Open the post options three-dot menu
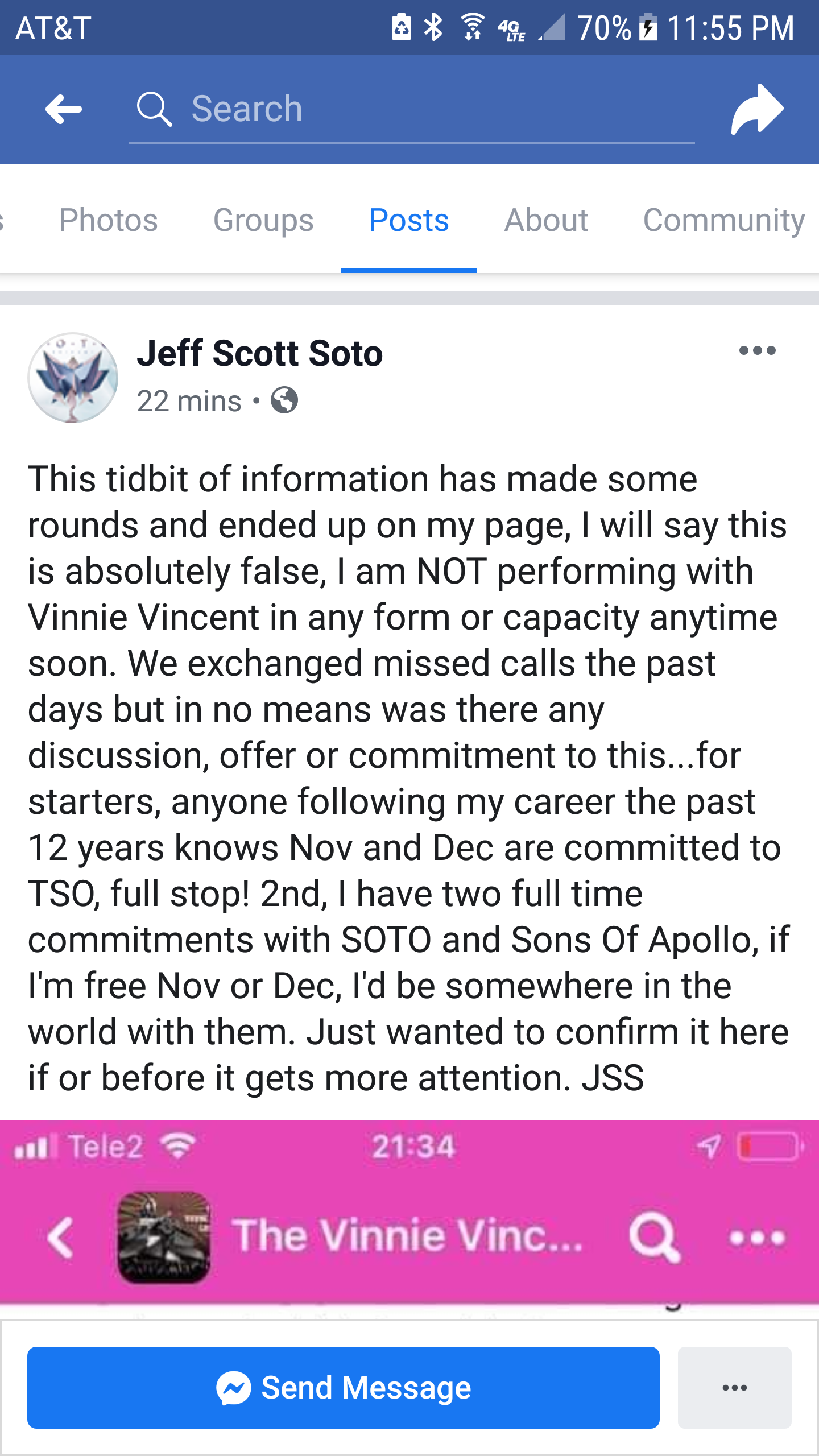The image size is (819, 1456). [x=757, y=350]
